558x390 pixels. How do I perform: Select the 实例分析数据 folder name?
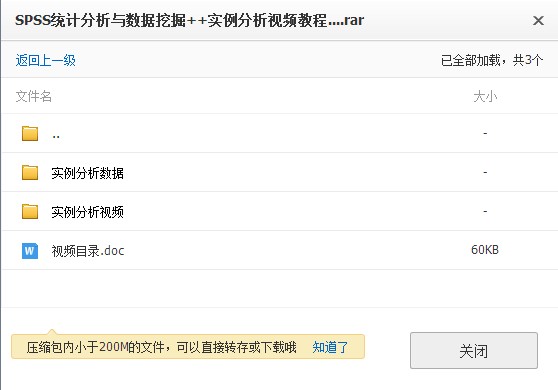[x=88, y=173]
